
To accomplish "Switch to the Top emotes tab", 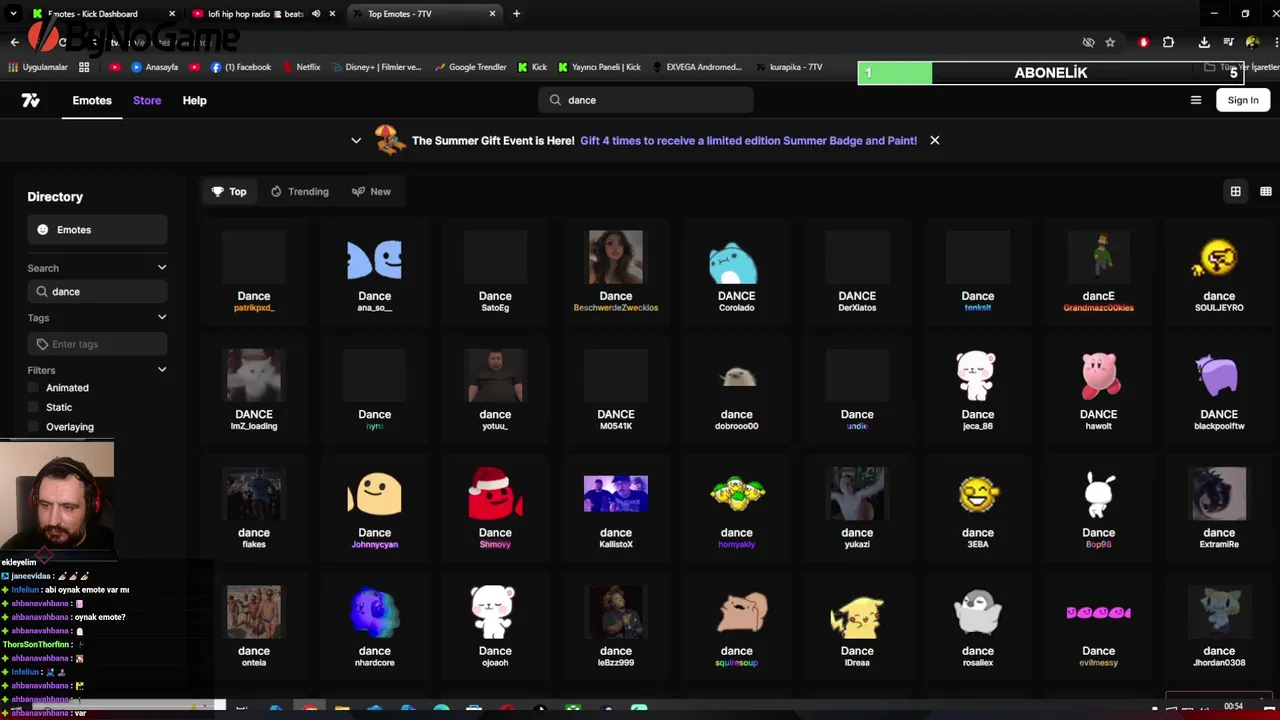I will [x=229, y=191].
